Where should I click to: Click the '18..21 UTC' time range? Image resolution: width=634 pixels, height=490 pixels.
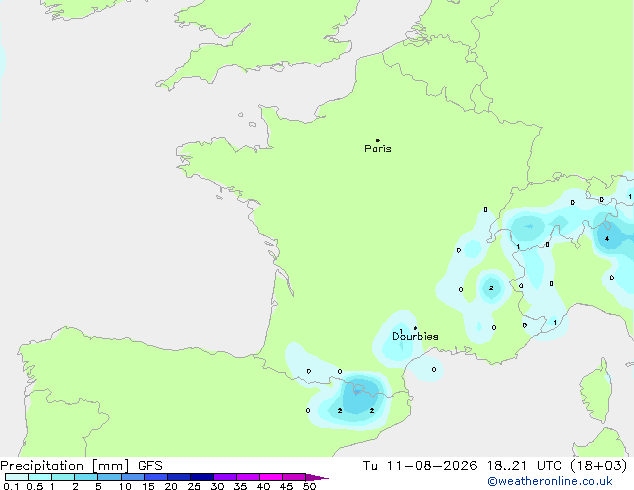[524, 466]
